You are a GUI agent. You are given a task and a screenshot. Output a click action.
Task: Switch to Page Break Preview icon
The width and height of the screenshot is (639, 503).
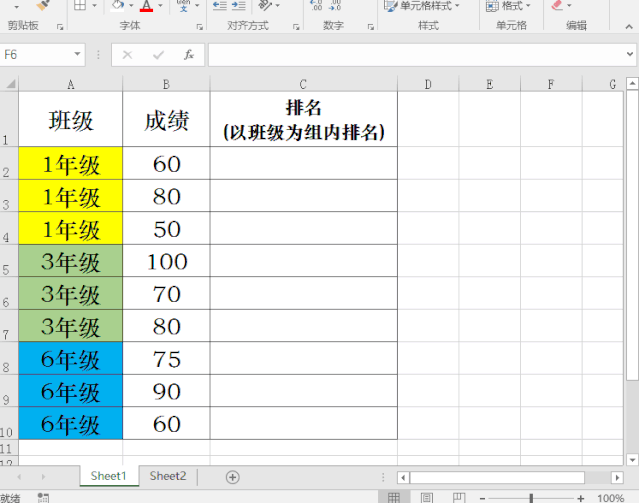point(459,498)
